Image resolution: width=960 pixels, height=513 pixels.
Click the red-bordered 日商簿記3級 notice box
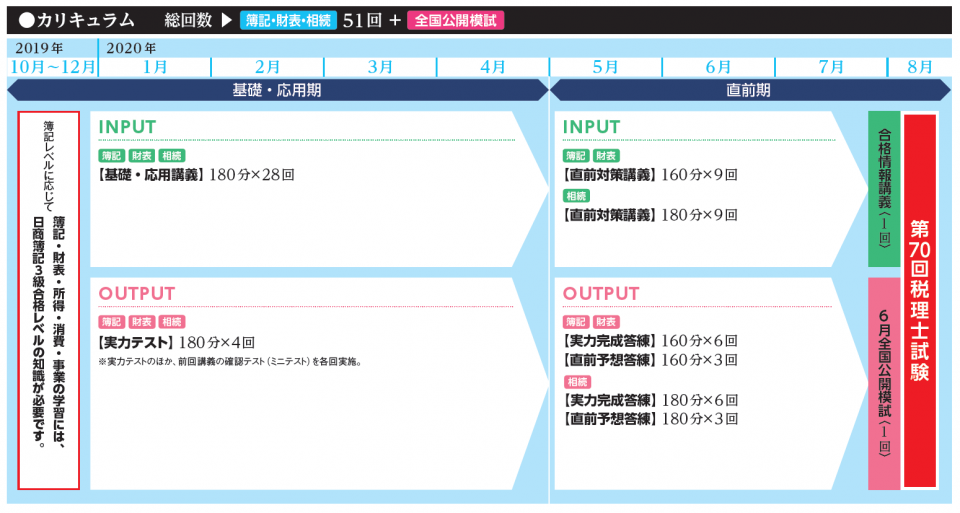(x=49, y=300)
